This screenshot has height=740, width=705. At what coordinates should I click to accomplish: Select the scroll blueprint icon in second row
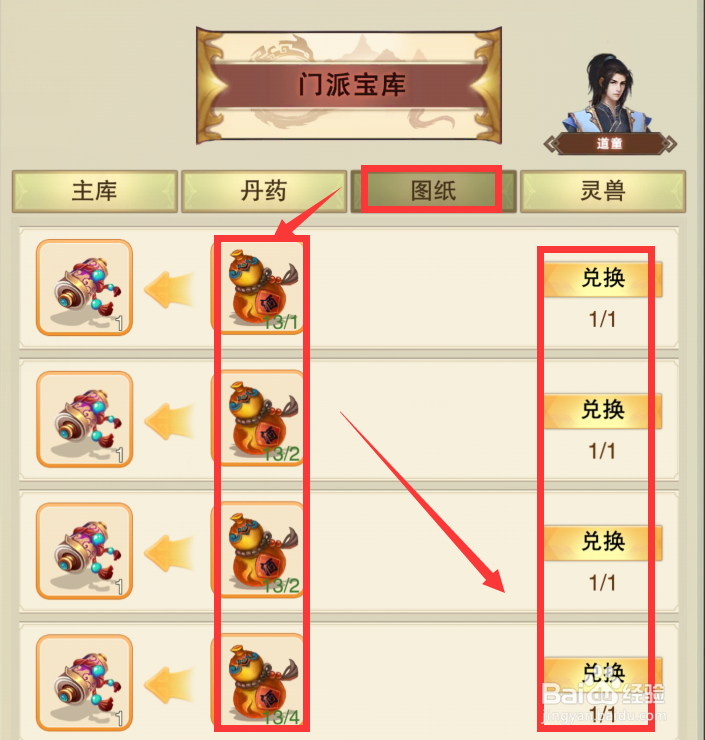click(84, 420)
